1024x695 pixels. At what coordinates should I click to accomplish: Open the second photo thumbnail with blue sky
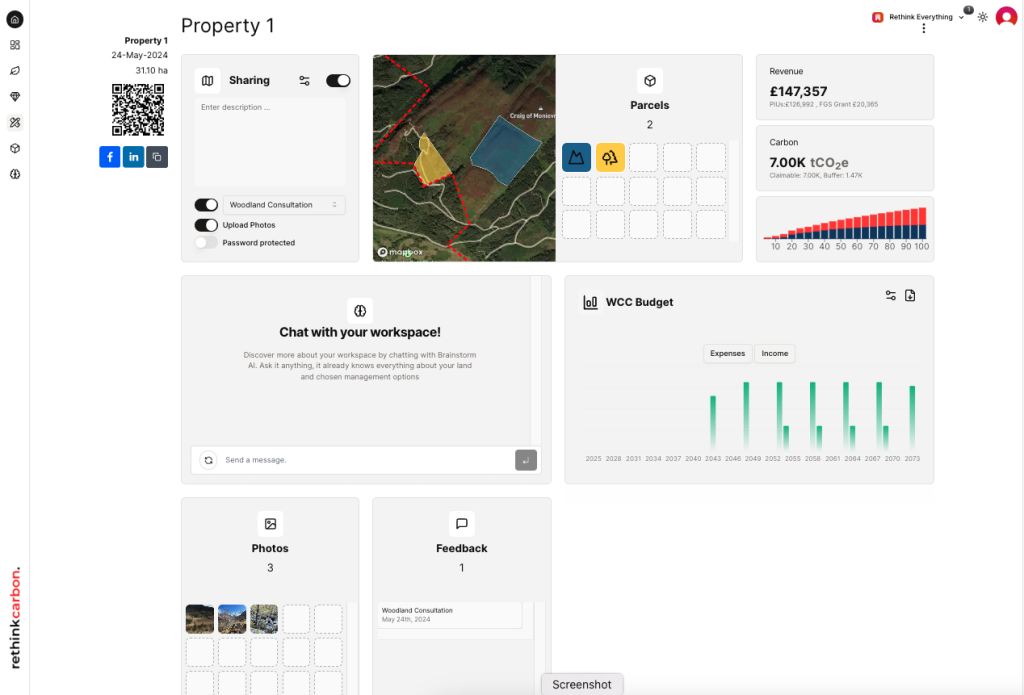click(232, 619)
